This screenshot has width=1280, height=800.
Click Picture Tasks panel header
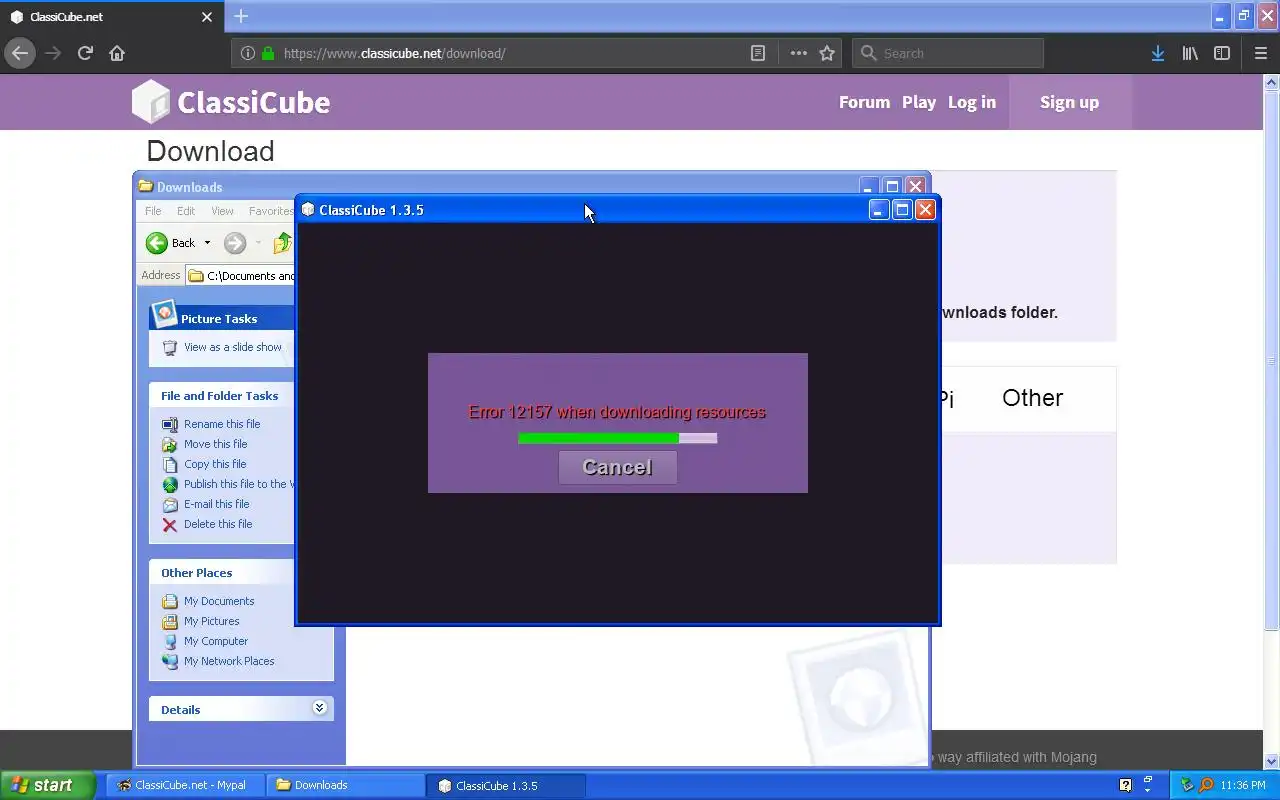click(222, 318)
